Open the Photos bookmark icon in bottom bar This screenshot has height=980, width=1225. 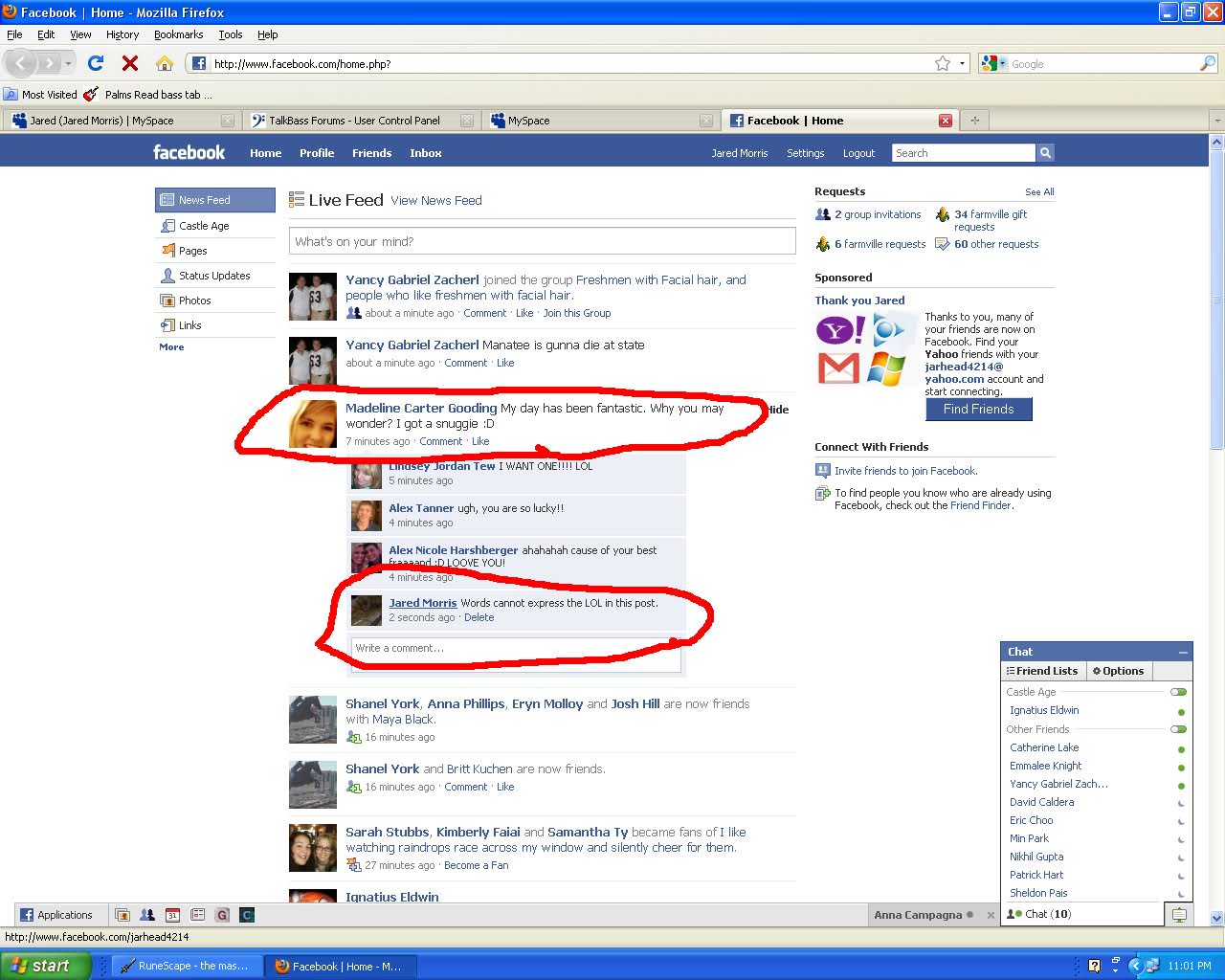click(122, 915)
